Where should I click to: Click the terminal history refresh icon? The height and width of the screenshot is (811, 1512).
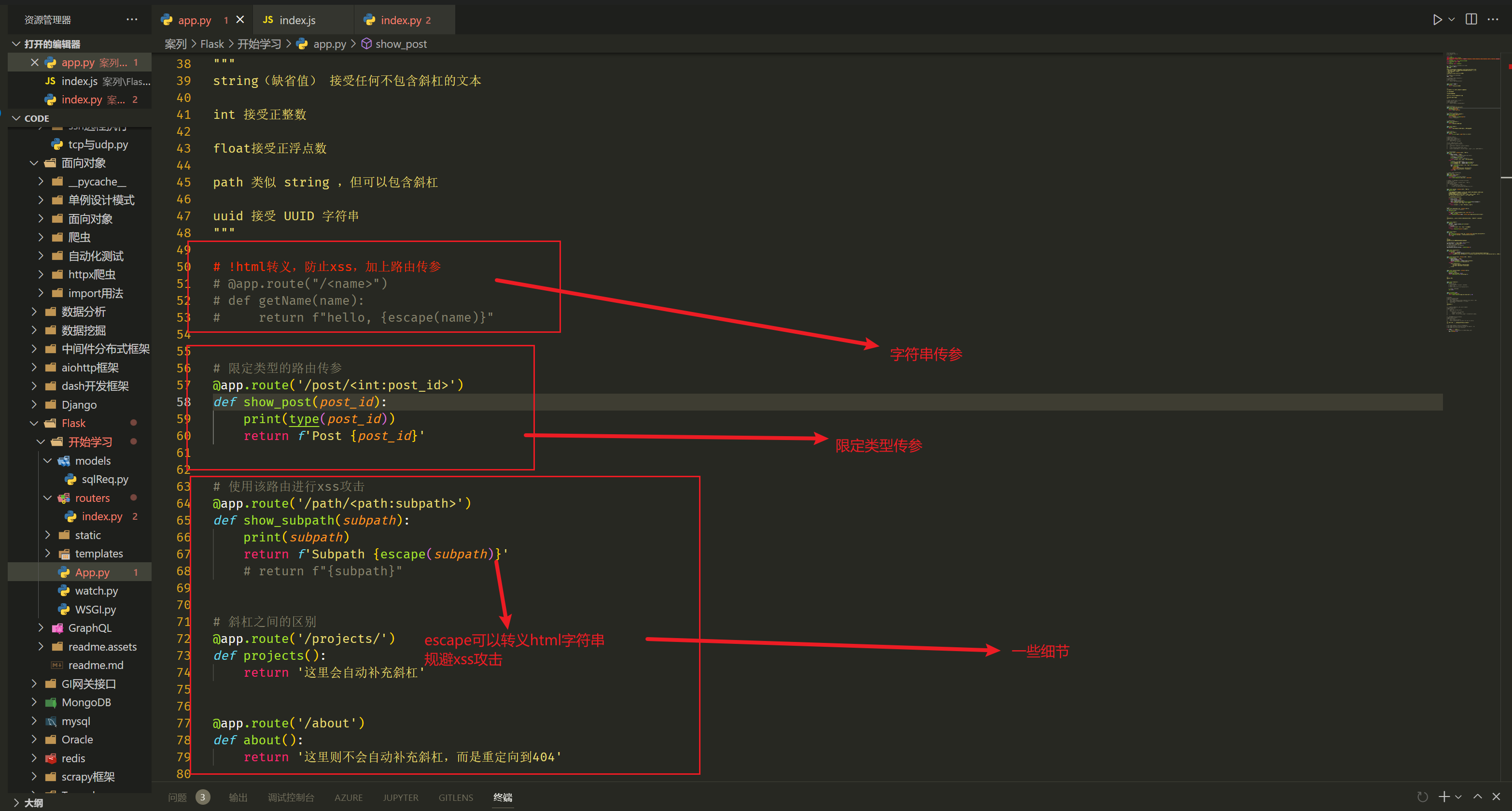(x=1422, y=797)
